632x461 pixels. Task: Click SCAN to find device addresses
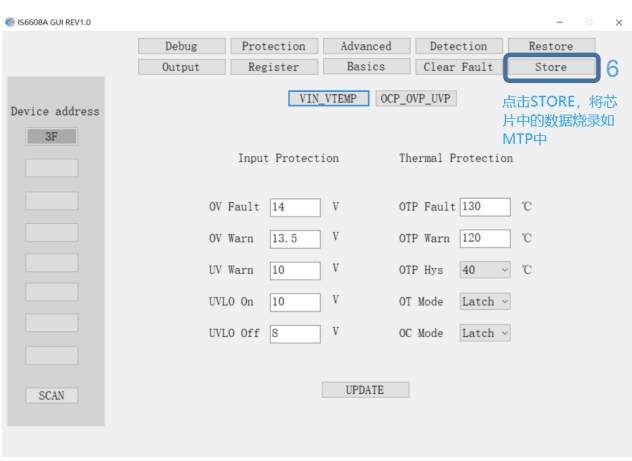[x=51, y=395]
